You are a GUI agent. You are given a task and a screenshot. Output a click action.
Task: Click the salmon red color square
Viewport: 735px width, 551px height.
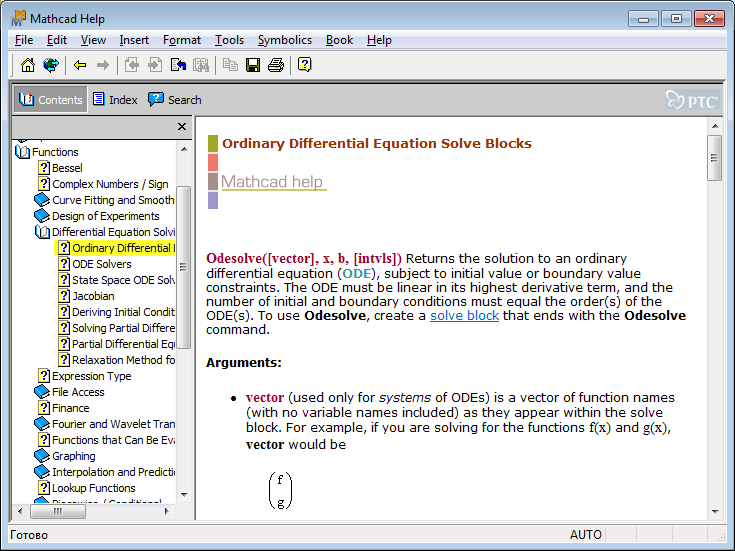(x=213, y=162)
